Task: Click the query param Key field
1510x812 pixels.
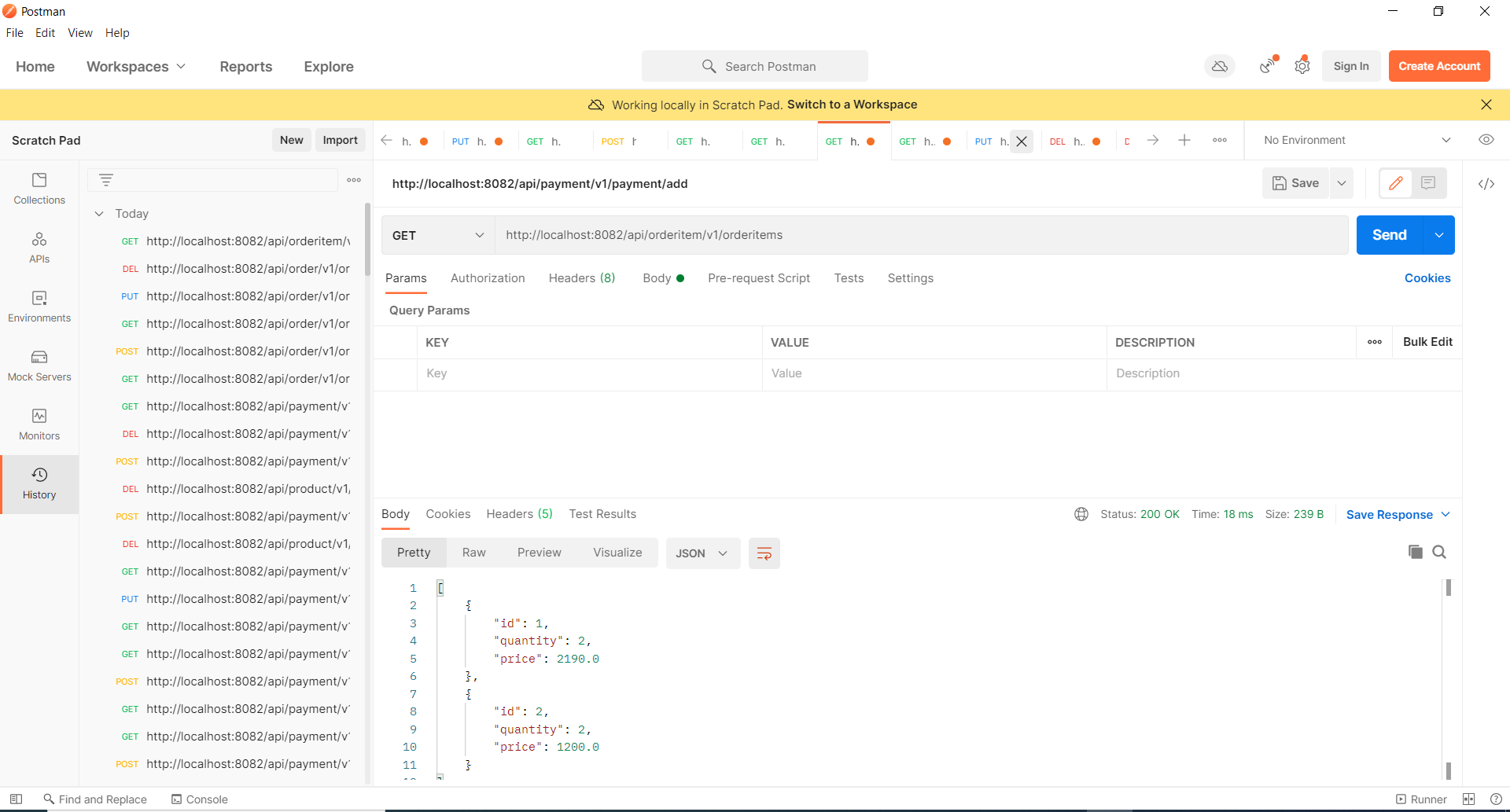Action: (x=589, y=373)
